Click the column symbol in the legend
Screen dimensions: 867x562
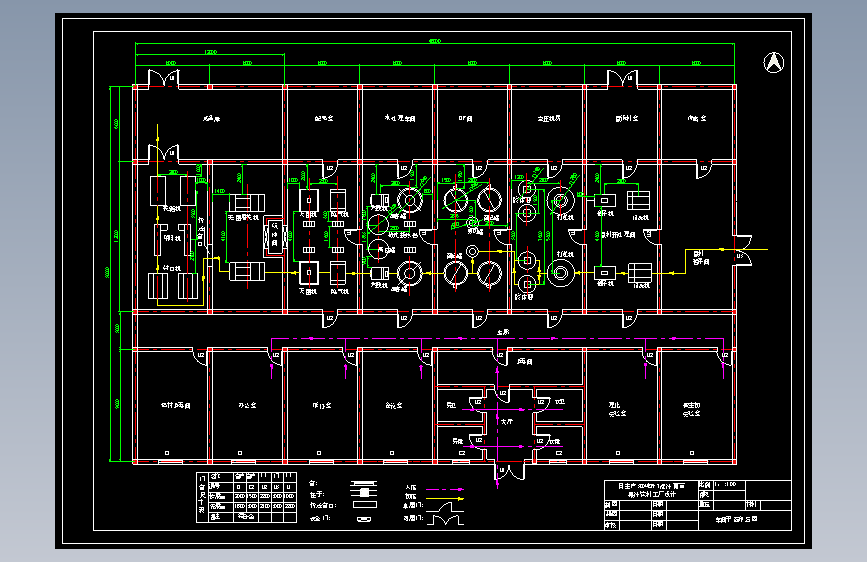[x=363, y=492]
